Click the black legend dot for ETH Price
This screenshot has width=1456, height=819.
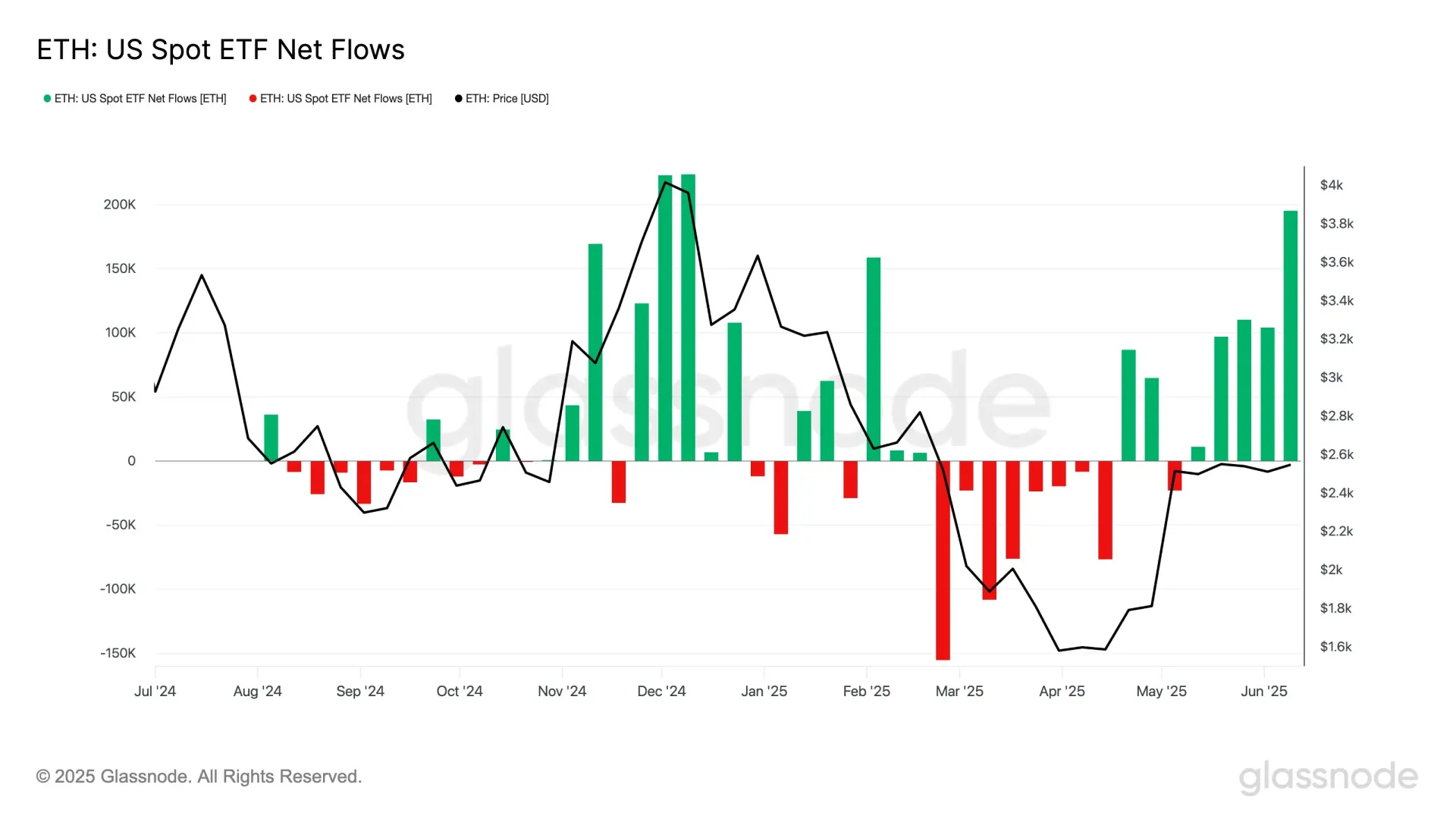pyautogui.click(x=458, y=99)
